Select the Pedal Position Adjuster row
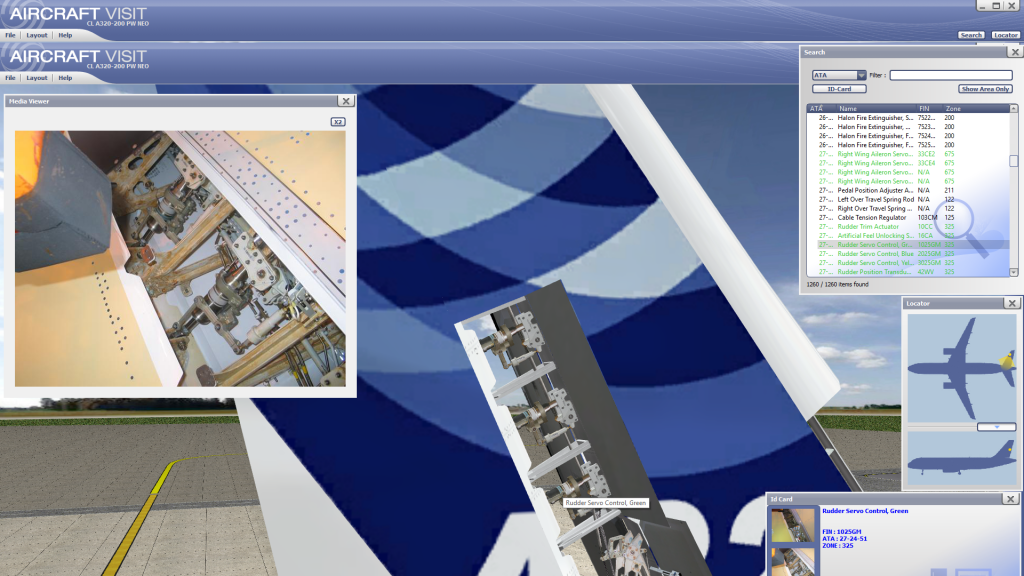The image size is (1024, 576). tap(909, 191)
